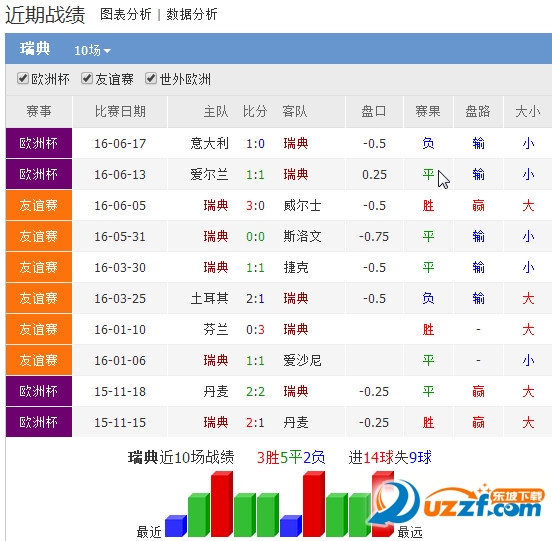Click home team 意大利
Image resolution: width=552 pixels, height=541 pixels.
tap(209, 143)
